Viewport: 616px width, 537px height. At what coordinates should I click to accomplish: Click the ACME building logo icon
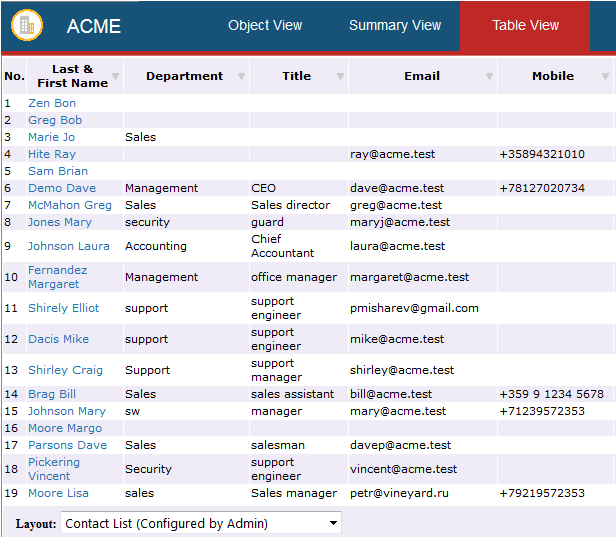(27, 25)
